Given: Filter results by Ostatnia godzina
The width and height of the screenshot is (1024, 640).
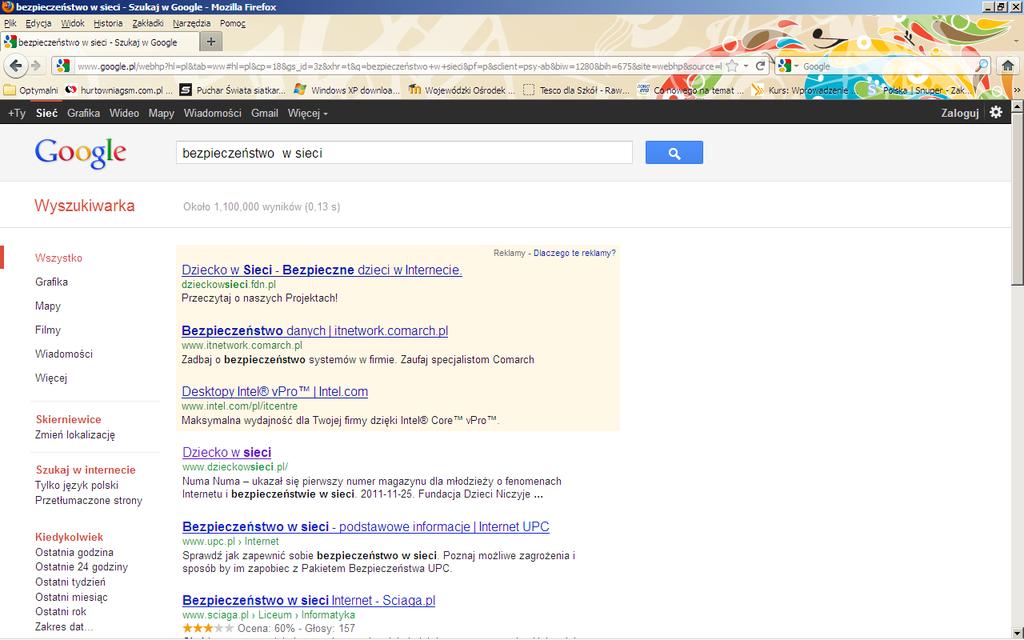Looking at the screenshot, I should coord(74,552).
